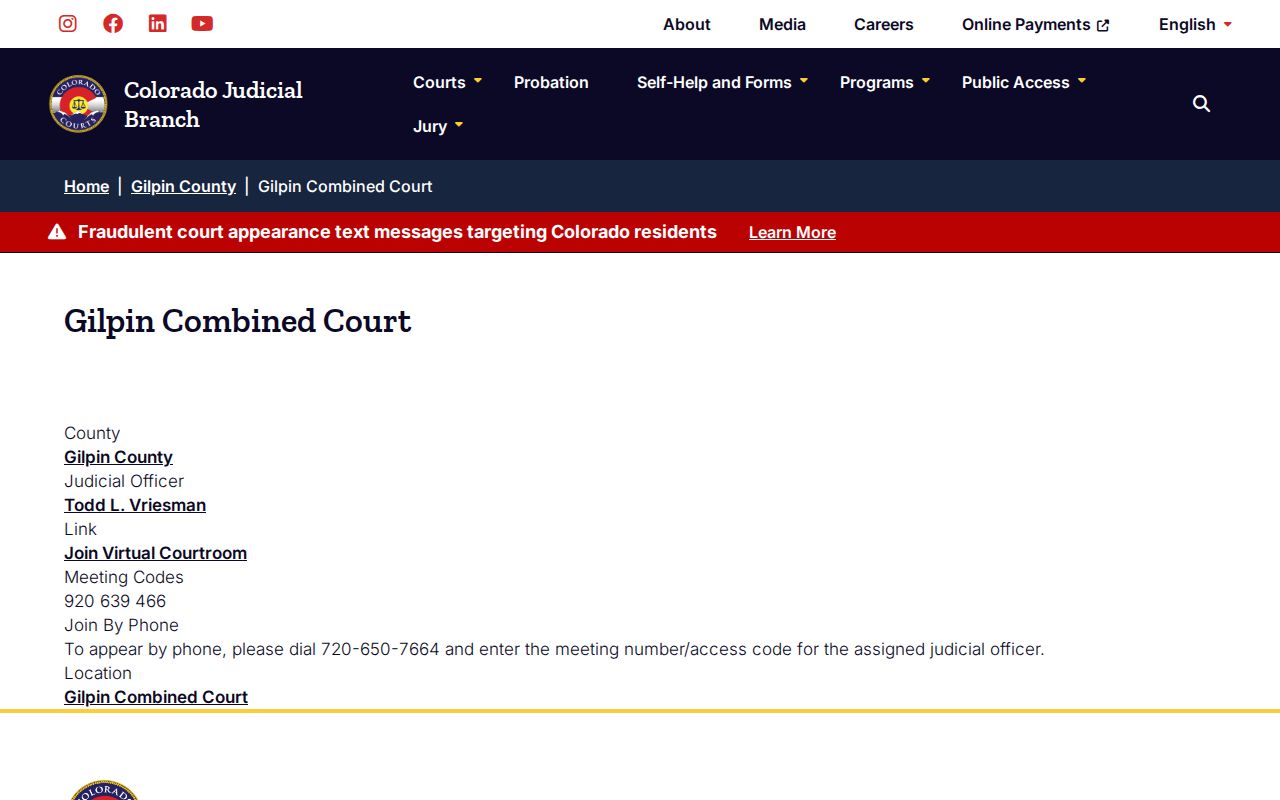The image size is (1280, 800).
Task: Open the Instagram social icon
Action: pyautogui.click(x=68, y=24)
